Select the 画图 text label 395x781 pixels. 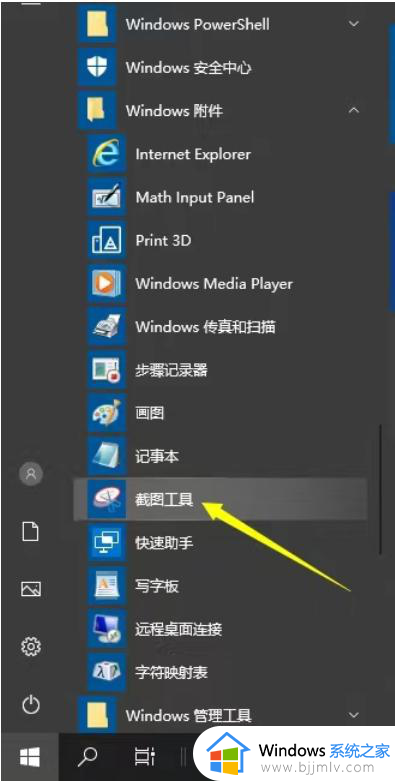pos(150,413)
